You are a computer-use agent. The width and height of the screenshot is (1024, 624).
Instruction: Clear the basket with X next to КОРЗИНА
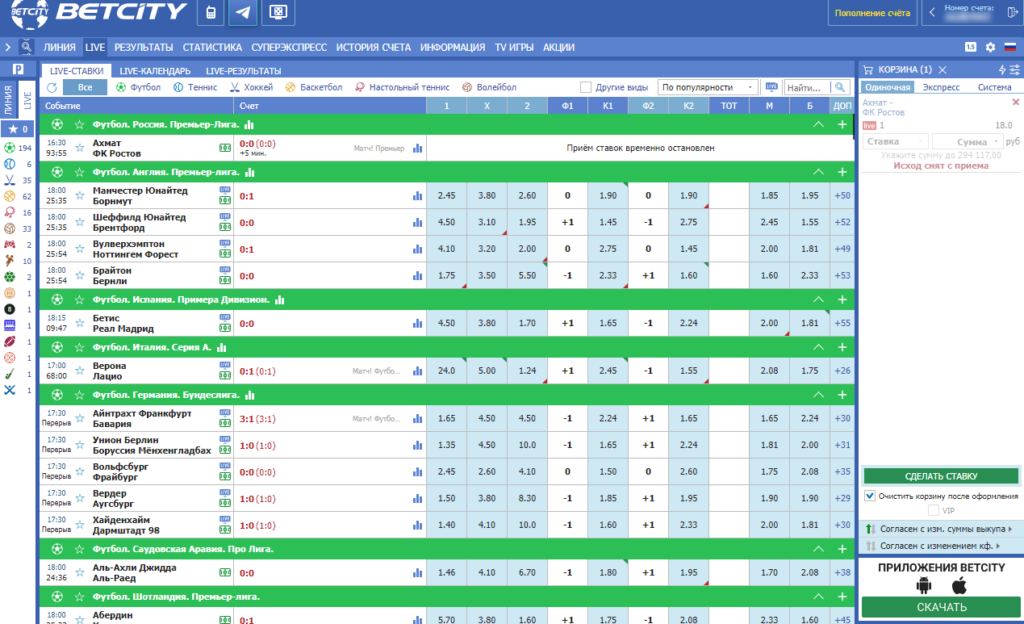click(942, 70)
